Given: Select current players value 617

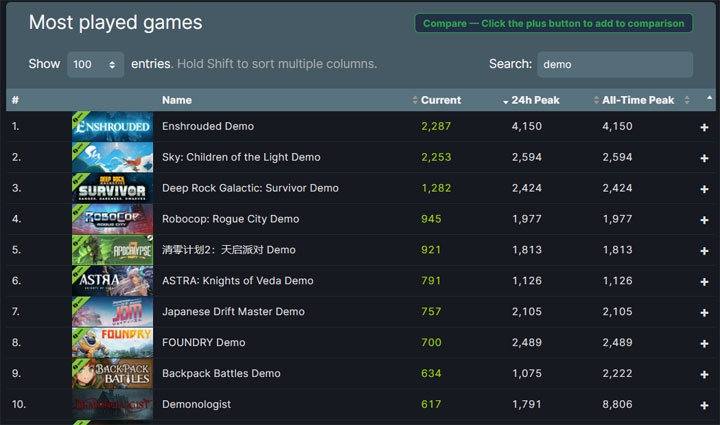Looking at the screenshot, I should [x=431, y=404].
